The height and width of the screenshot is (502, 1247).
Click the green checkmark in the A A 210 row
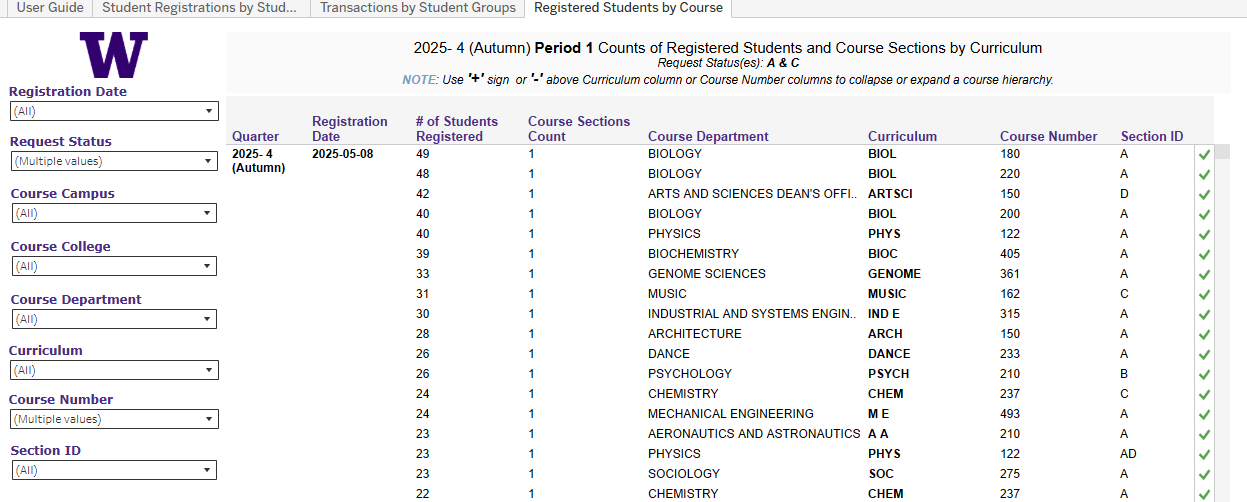1204,434
